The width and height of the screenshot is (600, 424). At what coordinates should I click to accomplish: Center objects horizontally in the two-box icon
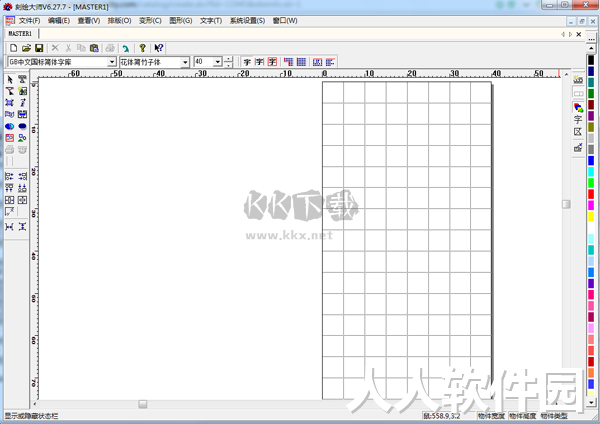10,200
